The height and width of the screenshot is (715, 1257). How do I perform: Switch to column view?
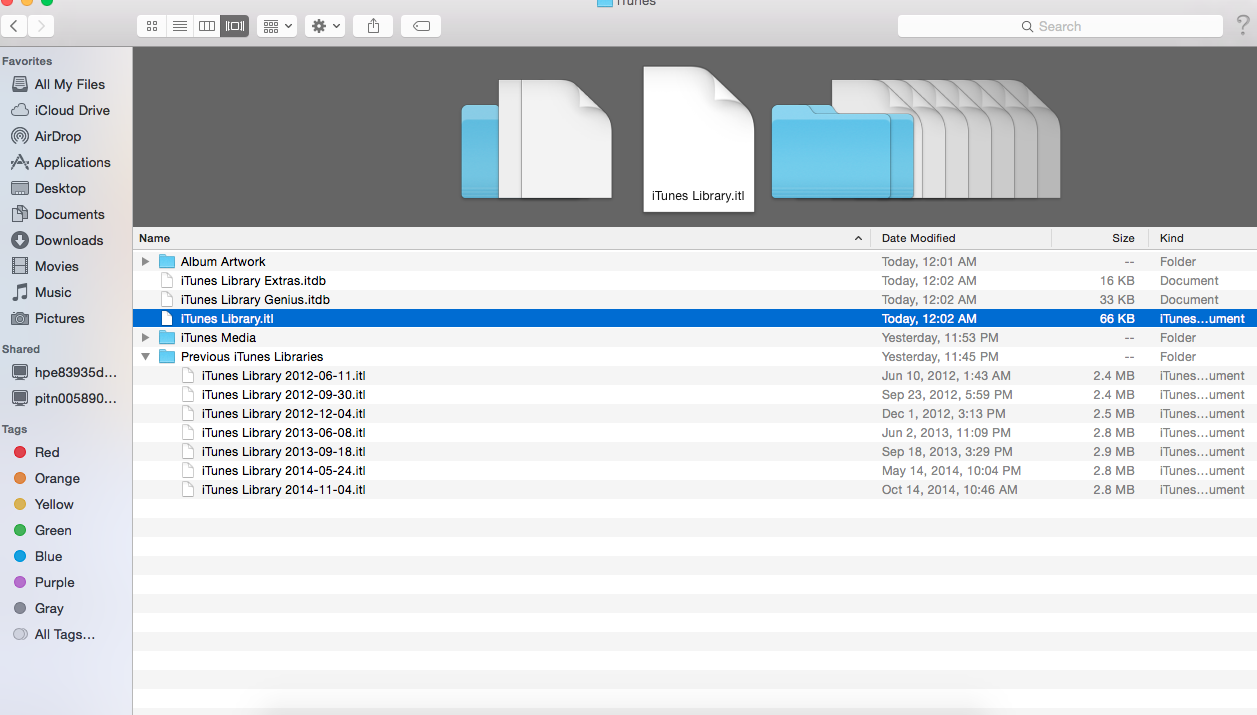207,26
